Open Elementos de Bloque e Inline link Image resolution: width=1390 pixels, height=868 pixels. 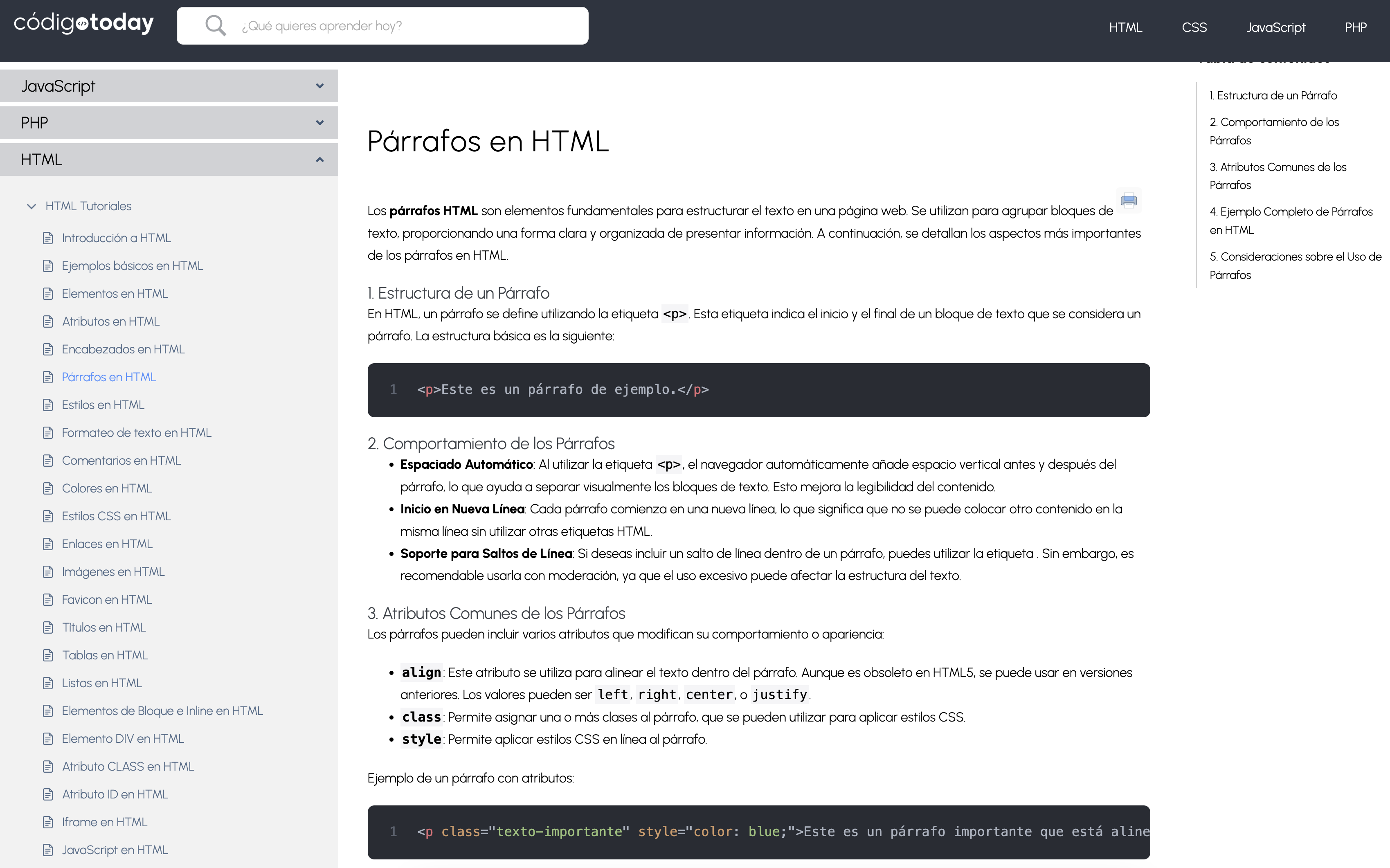click(x=162, y=711)
